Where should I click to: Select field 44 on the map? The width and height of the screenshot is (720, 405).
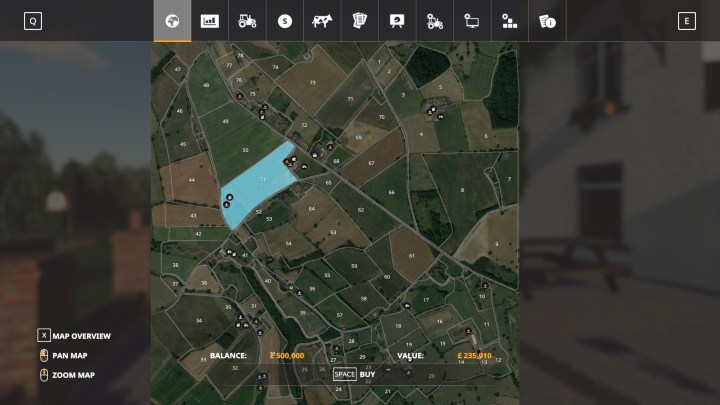click(x=190, y=185)
